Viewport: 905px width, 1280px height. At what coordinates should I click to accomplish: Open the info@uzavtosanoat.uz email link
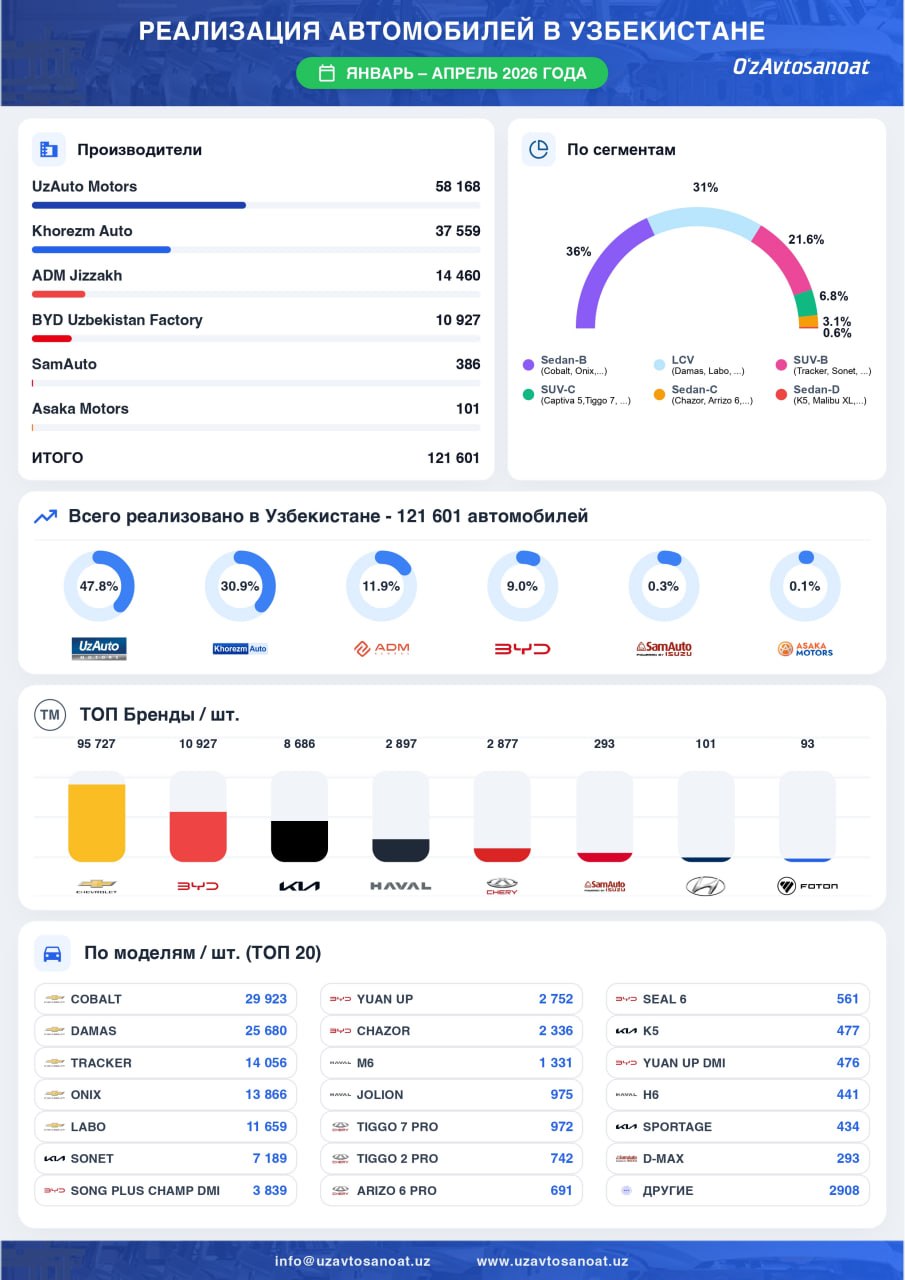352,1261
